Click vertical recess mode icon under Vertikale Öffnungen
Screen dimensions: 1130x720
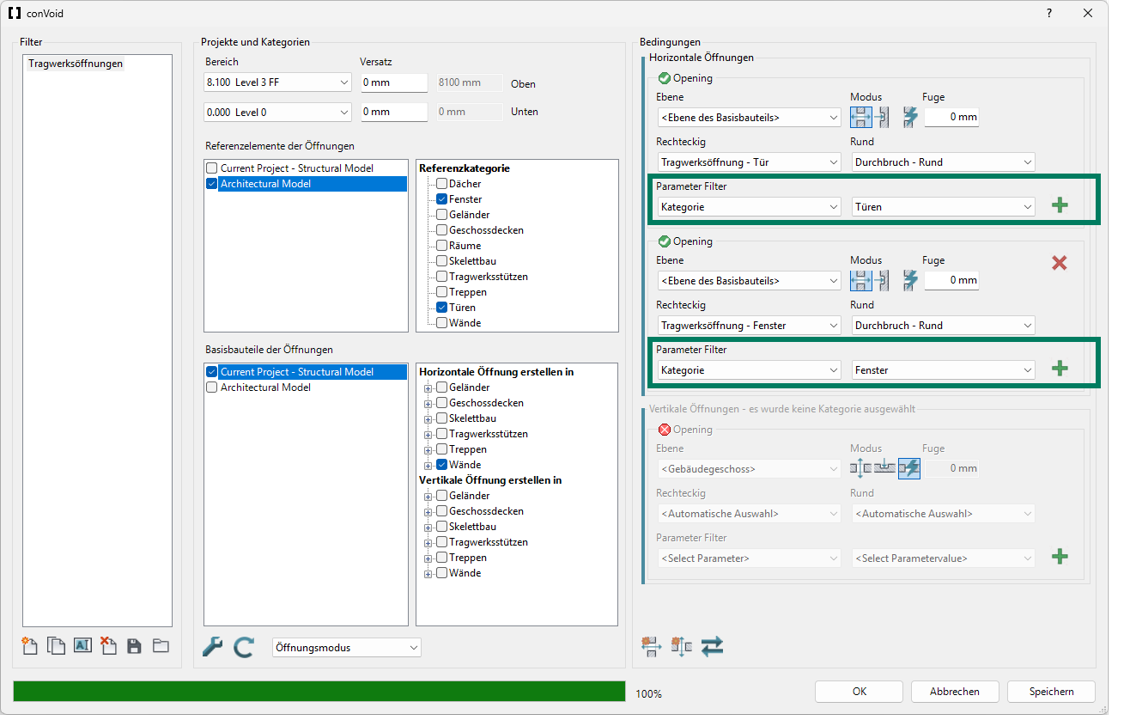pos(885,468)
